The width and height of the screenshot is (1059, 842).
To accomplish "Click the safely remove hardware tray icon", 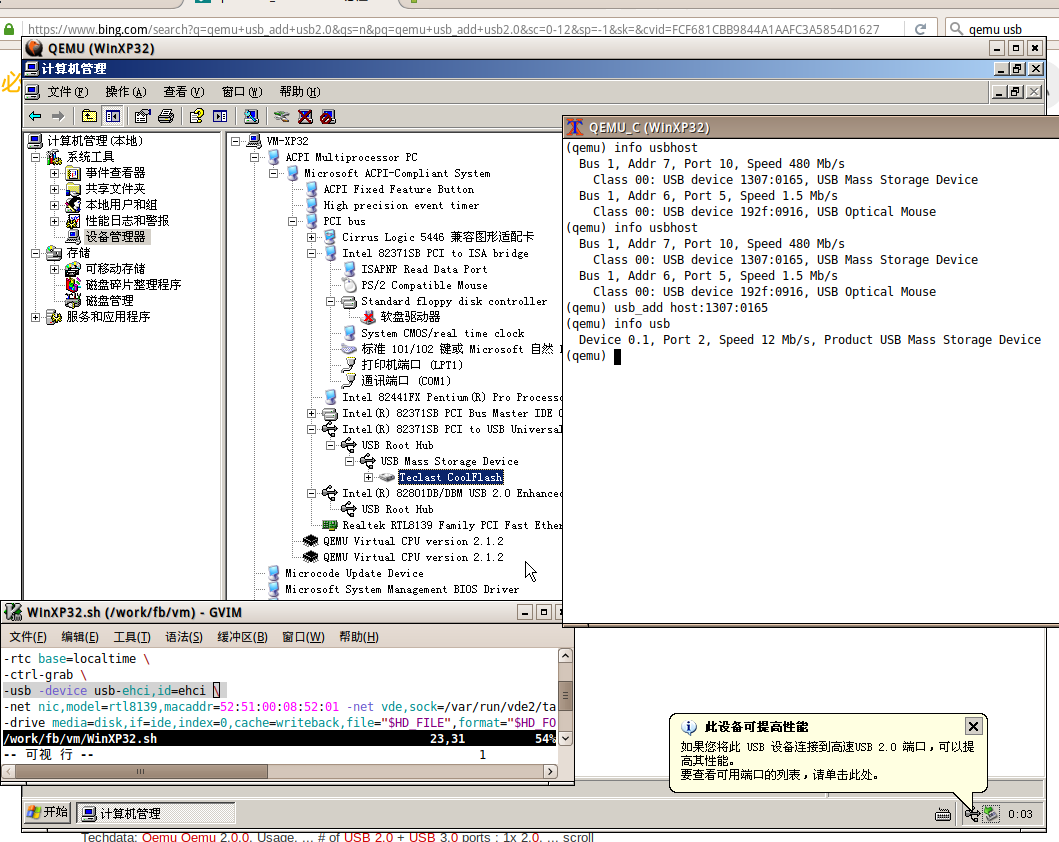I will click(990, 814).
